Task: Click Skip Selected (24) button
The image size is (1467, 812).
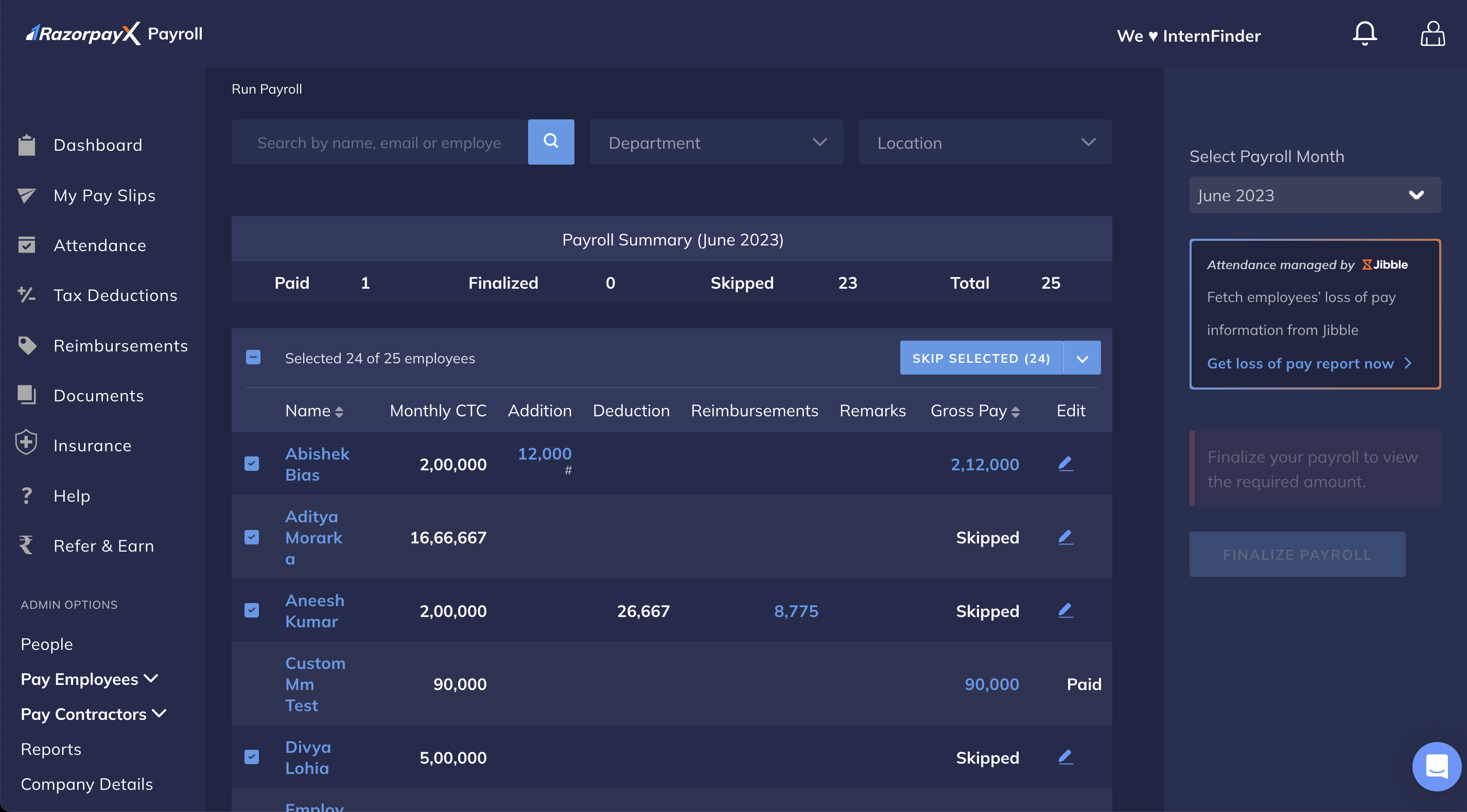Action: [x=981, y=358]
